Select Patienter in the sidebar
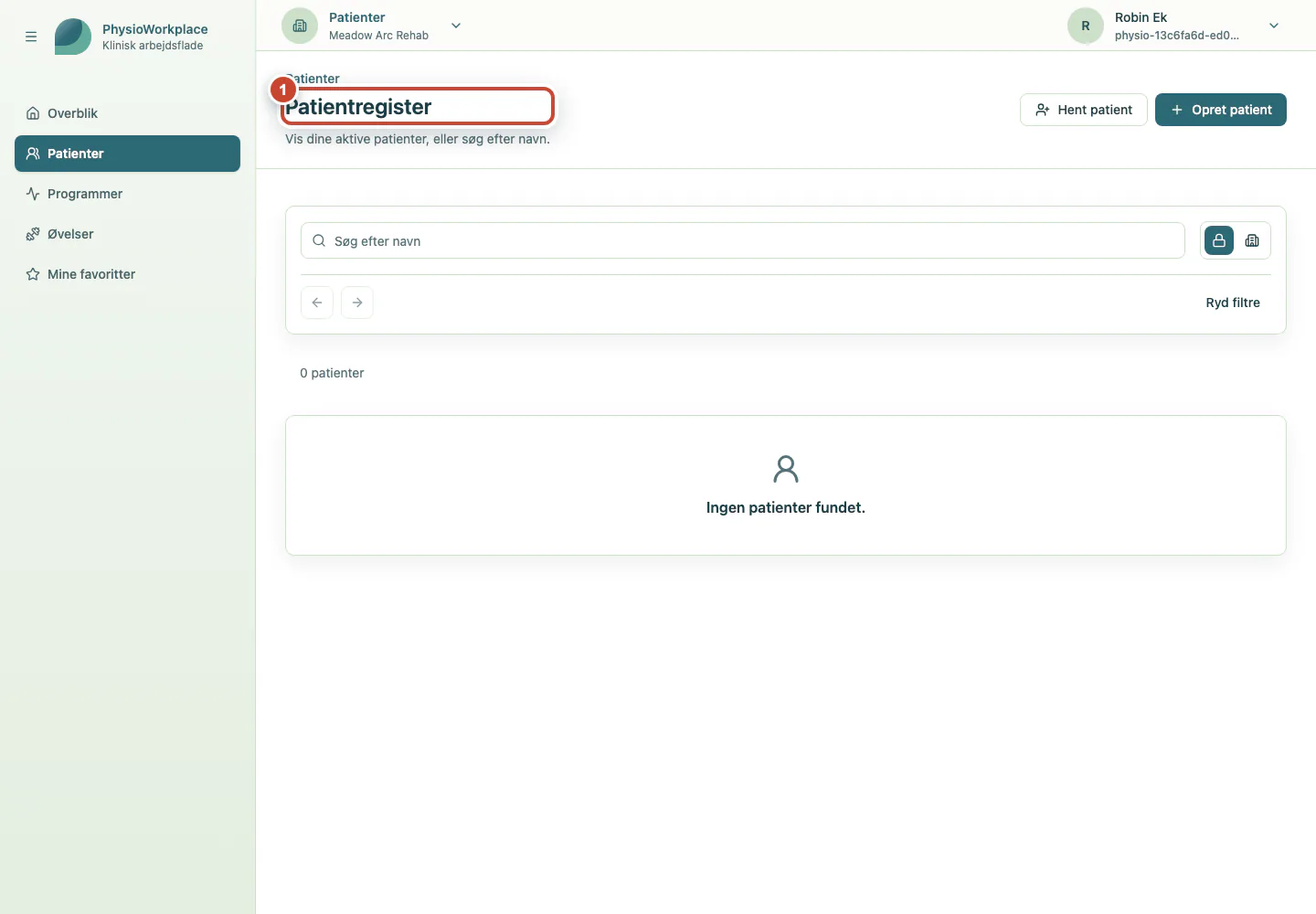Screen dimensions: 1316x914 point(127,154)
